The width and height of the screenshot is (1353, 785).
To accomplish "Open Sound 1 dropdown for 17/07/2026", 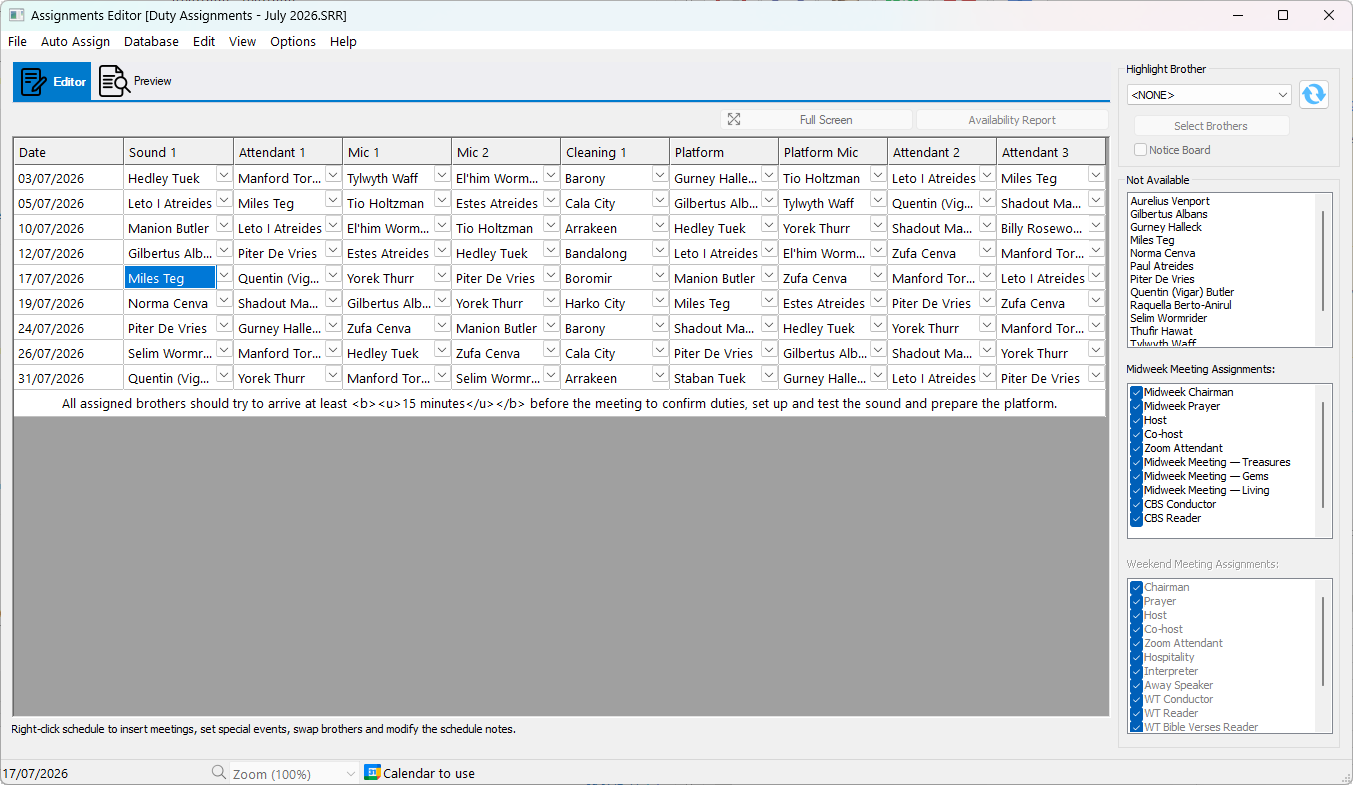I will click(x=224, y=275).
